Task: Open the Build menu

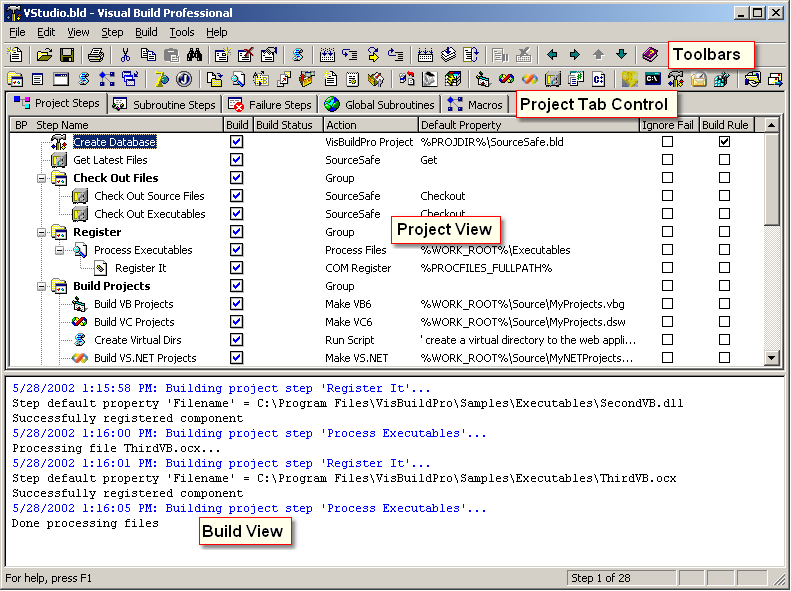Action: pos(146,32)
